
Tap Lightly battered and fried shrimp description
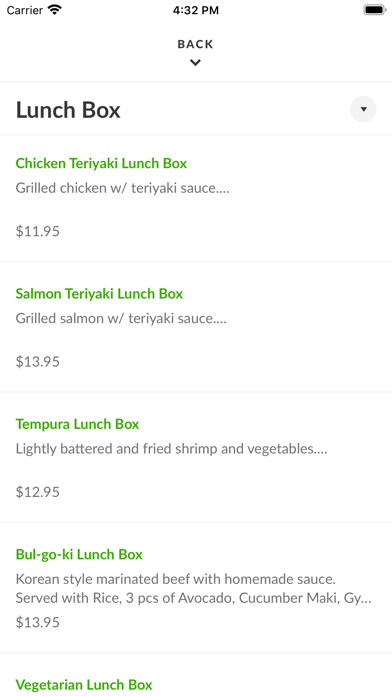pyautogui.click(x=171, y=449)
